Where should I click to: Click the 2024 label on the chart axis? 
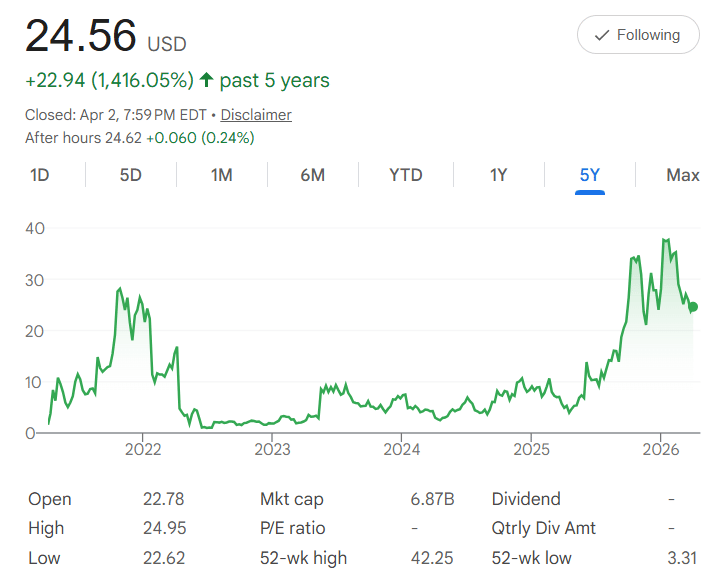click(x=401, y=449)
